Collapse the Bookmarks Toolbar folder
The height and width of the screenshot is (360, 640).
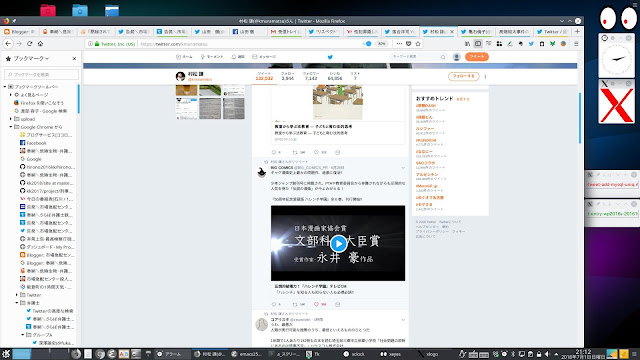(x=5, y=87)
